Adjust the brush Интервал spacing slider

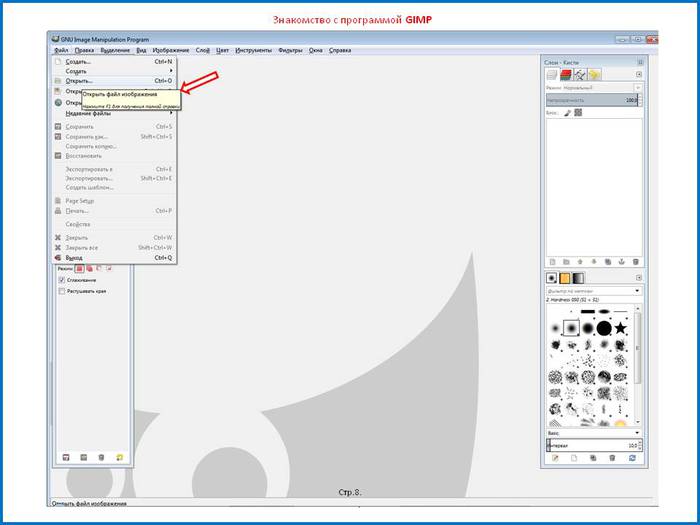click(x=592, y=445)
